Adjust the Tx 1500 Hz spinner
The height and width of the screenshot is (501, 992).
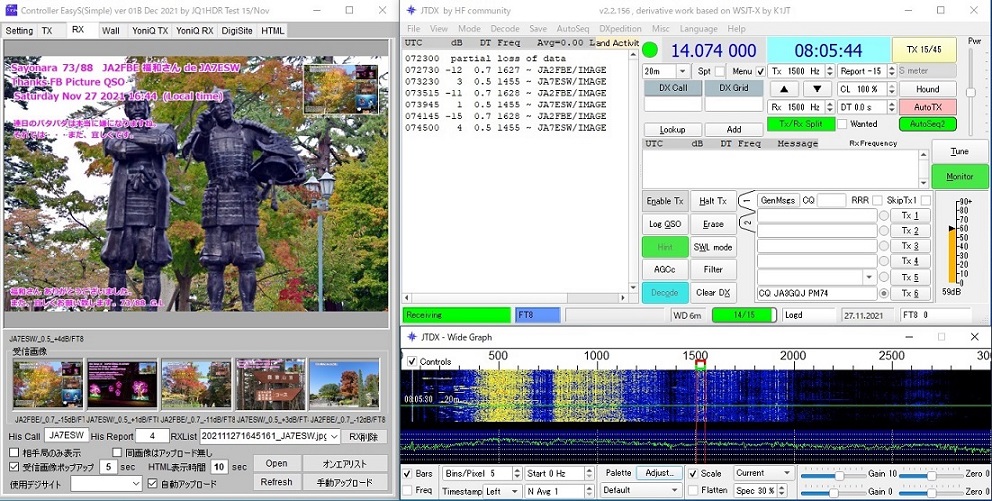(830, 71)
